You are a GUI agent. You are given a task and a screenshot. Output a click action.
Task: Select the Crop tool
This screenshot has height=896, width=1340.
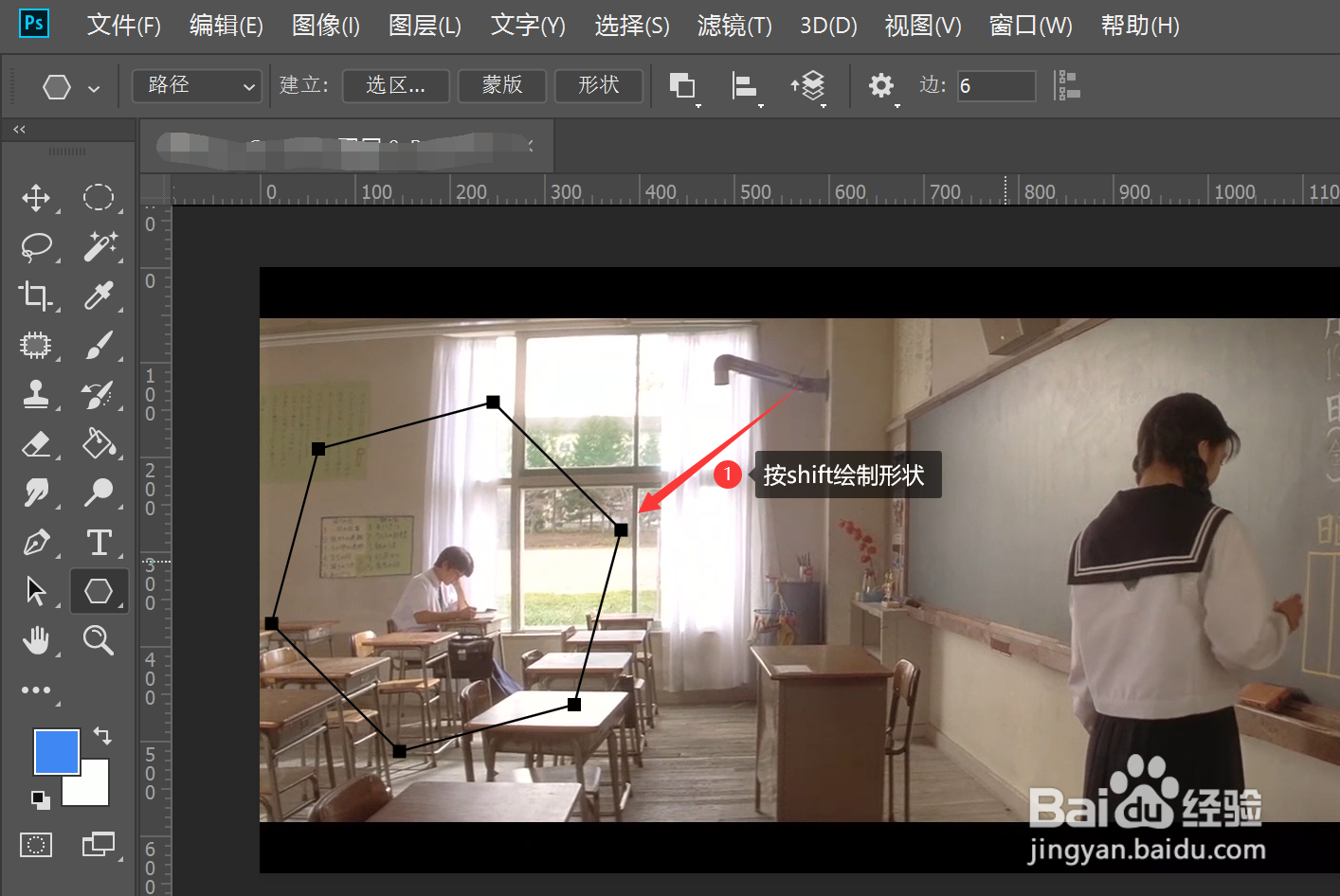click(x=36, y=296)
